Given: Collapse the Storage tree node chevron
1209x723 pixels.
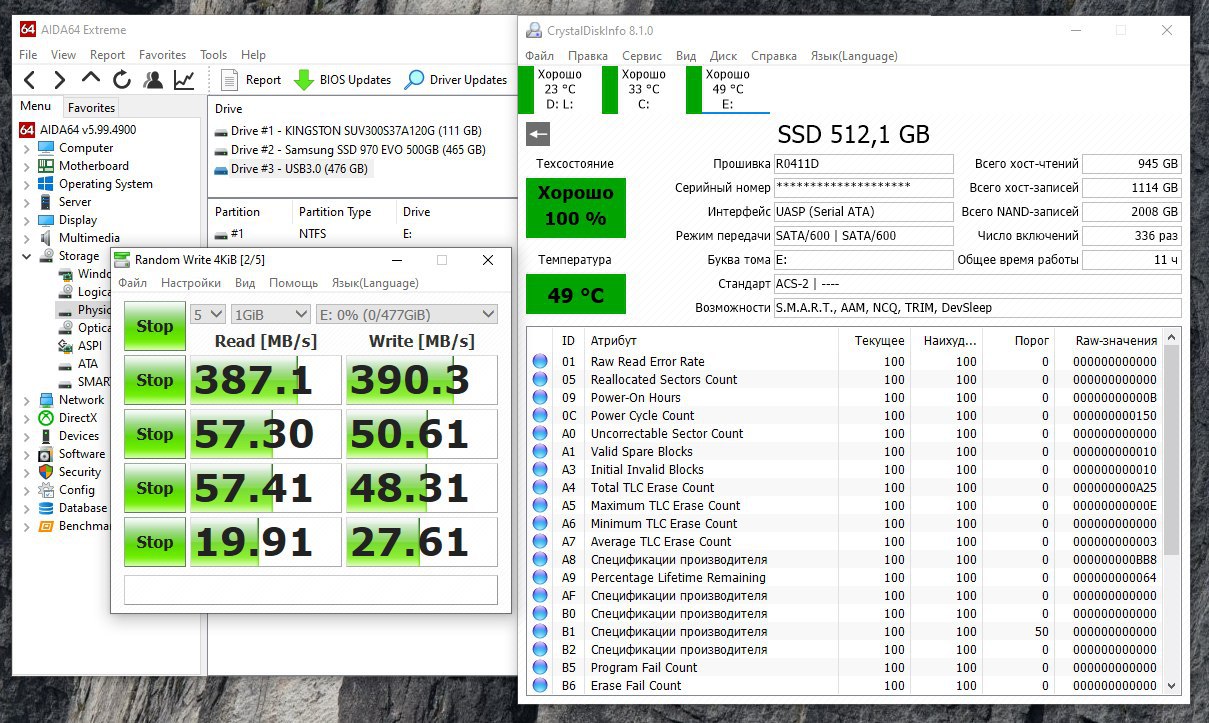Looking at the screenshot, I should 26,256.
